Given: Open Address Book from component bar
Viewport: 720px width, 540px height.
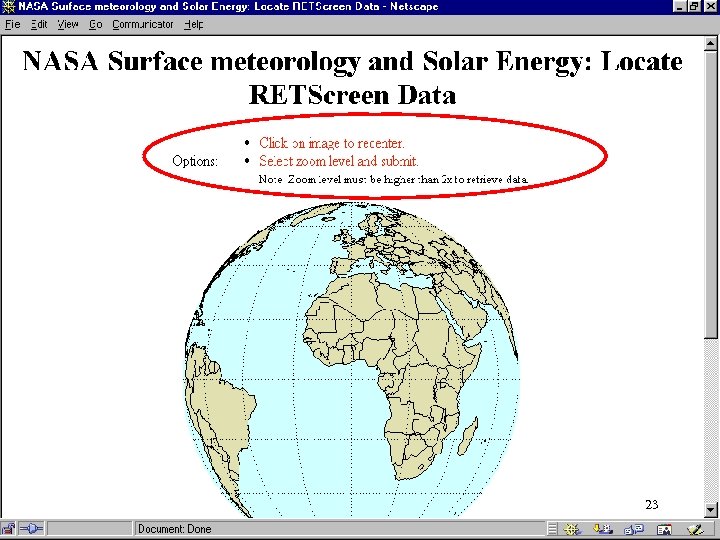Looking at the screenshot, I should (x=664, y=529).
